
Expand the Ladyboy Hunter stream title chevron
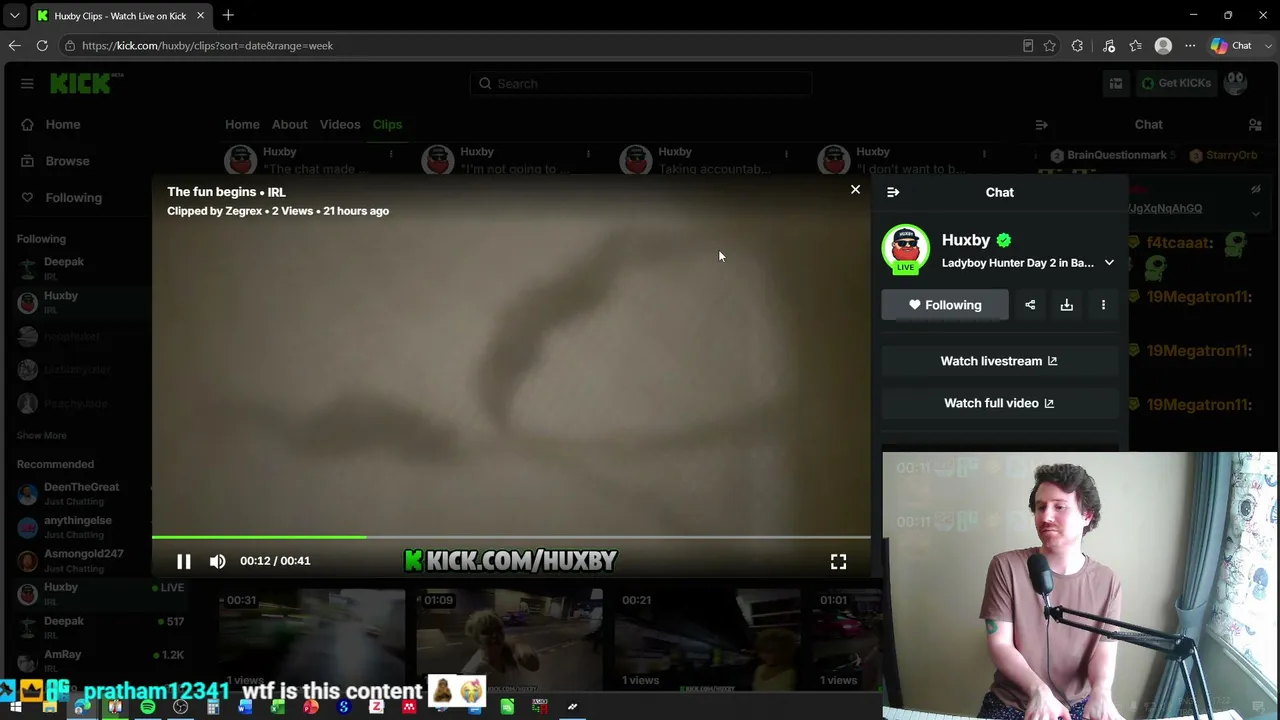point(1109,263)
